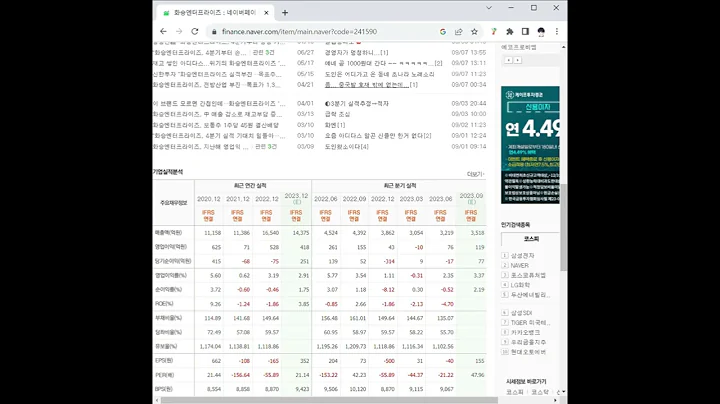Image resolution: width=720 pixels, height=404 pixels.
Task: Open 삼성전자 in popular stocks list
Action: [523, 255]
